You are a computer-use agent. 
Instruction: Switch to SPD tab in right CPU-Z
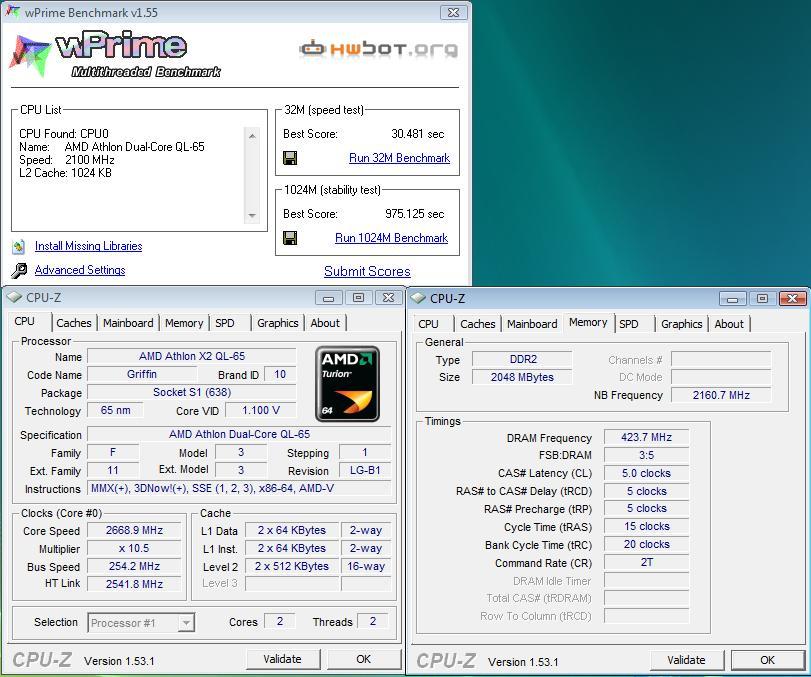pyautogui.click(x=628, y=324)
